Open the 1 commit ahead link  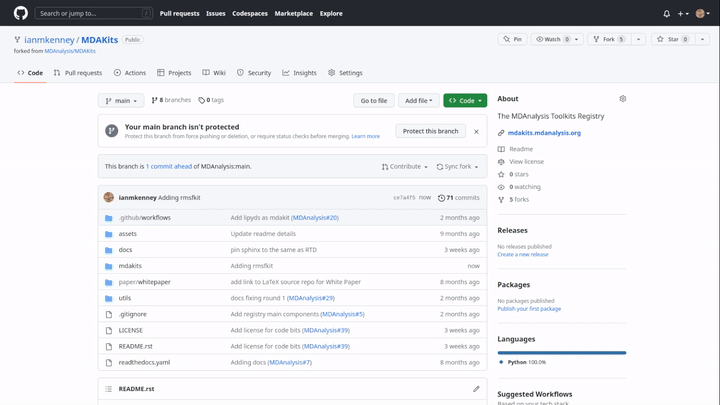[169, 166]
